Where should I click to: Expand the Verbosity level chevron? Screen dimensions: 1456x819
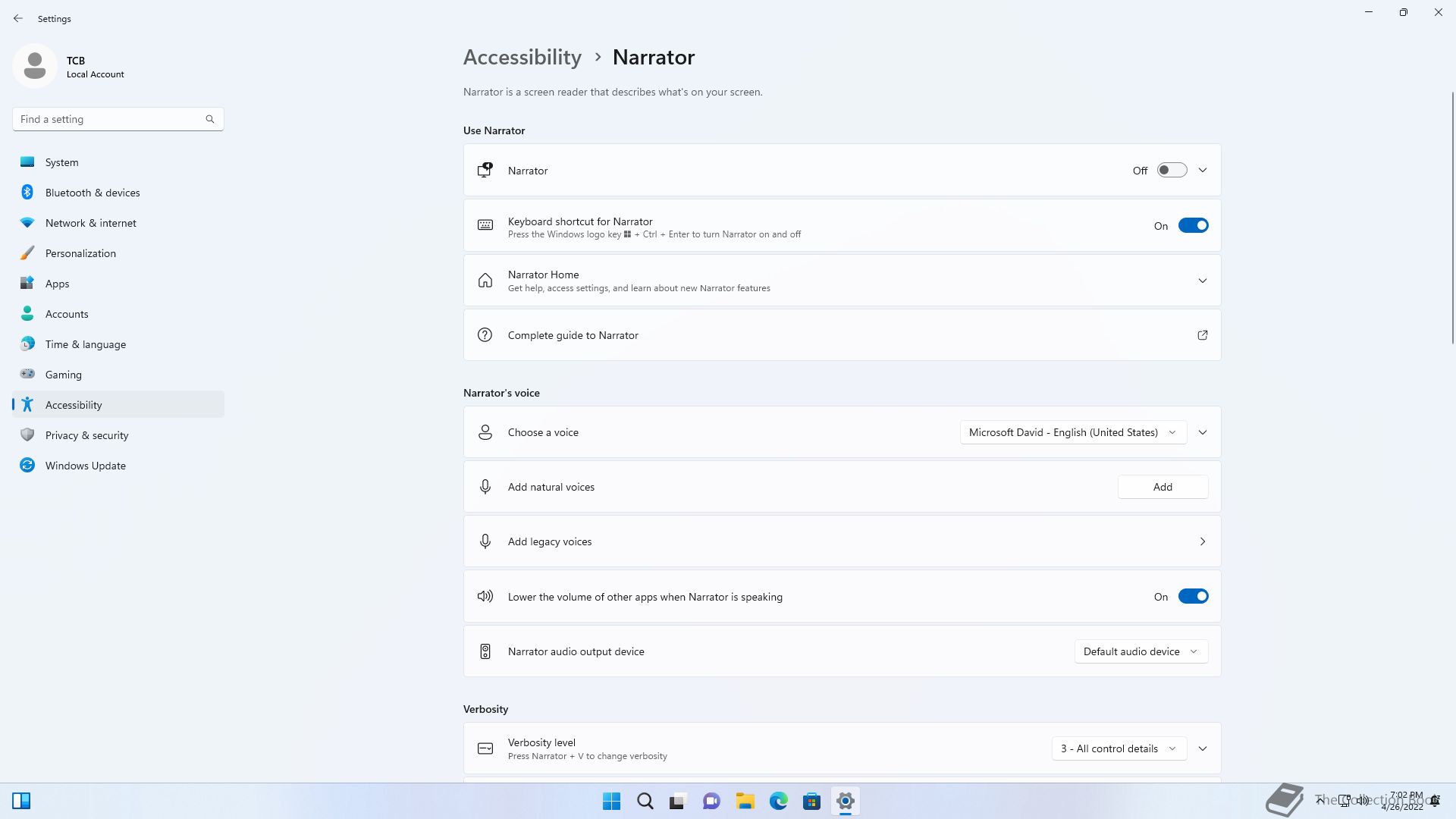pos(1203,748)
